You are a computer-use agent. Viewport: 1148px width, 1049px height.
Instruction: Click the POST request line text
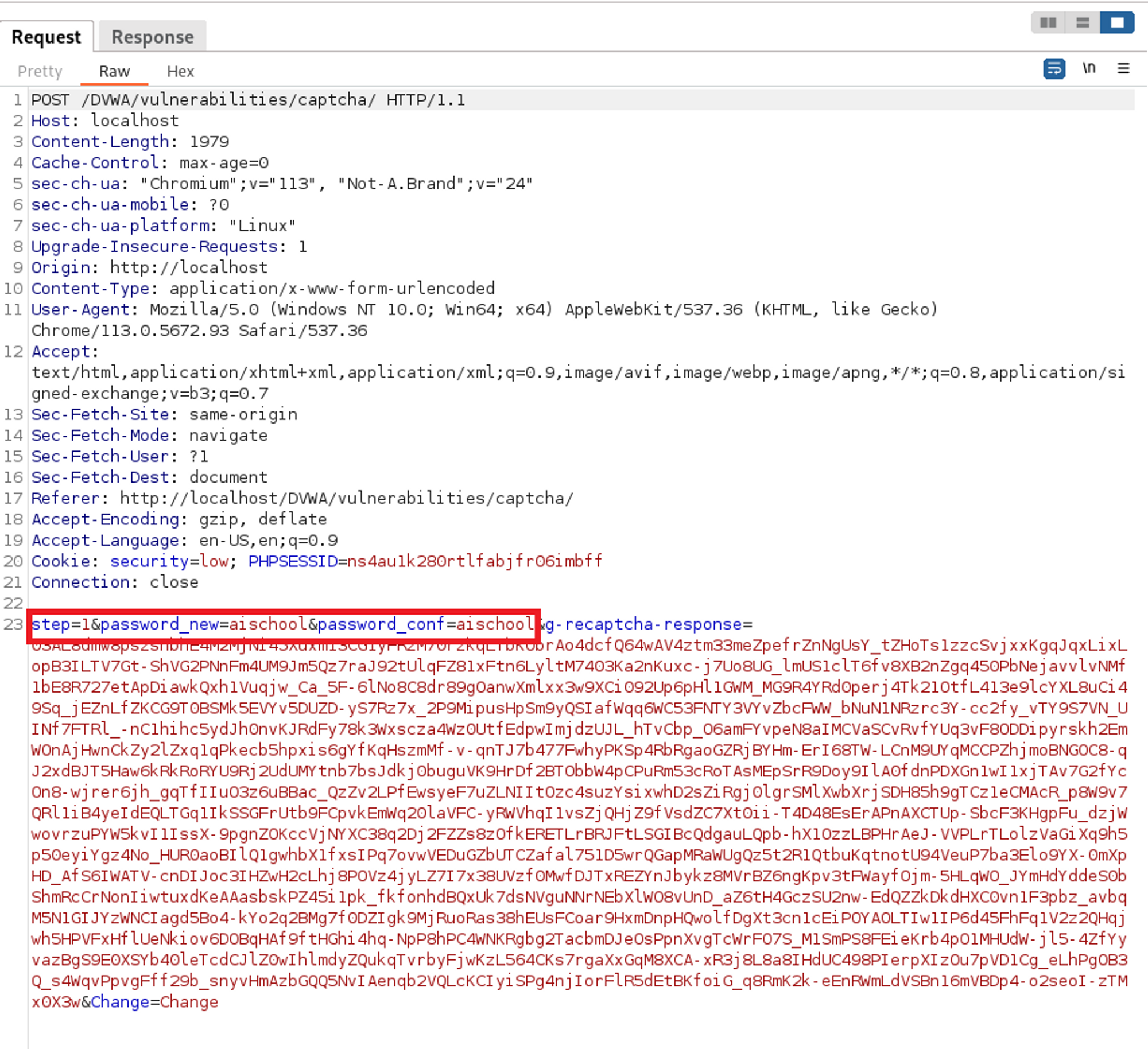(247, 100)
